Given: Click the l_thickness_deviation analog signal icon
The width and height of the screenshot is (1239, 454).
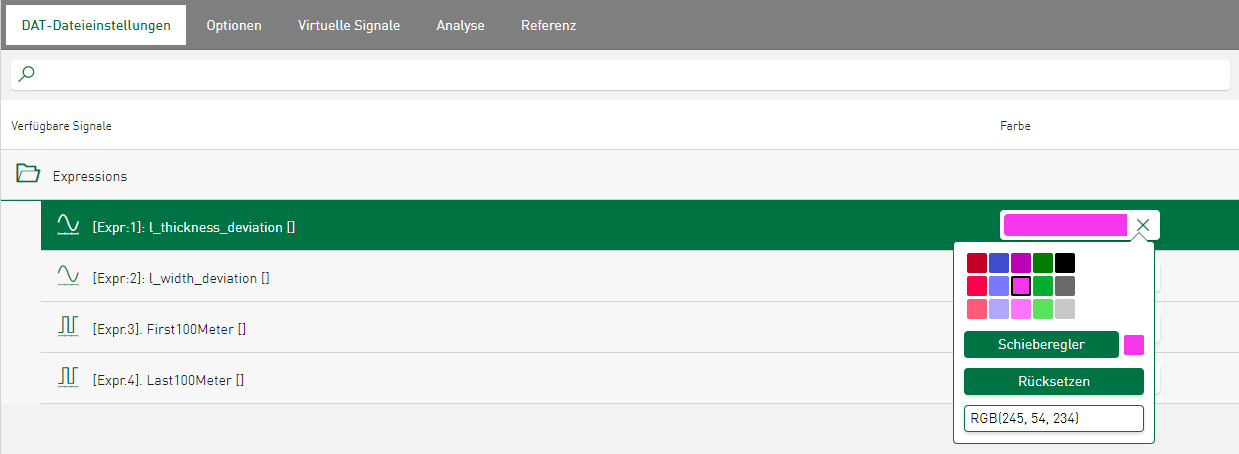Looking at the screenshot, I should (68, 226).
